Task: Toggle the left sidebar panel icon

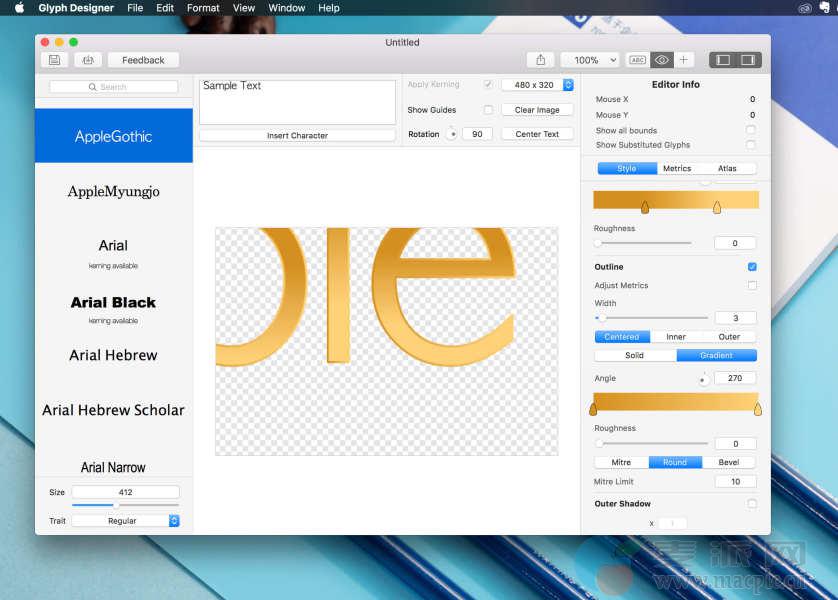Action: click(x=723, y=60)
